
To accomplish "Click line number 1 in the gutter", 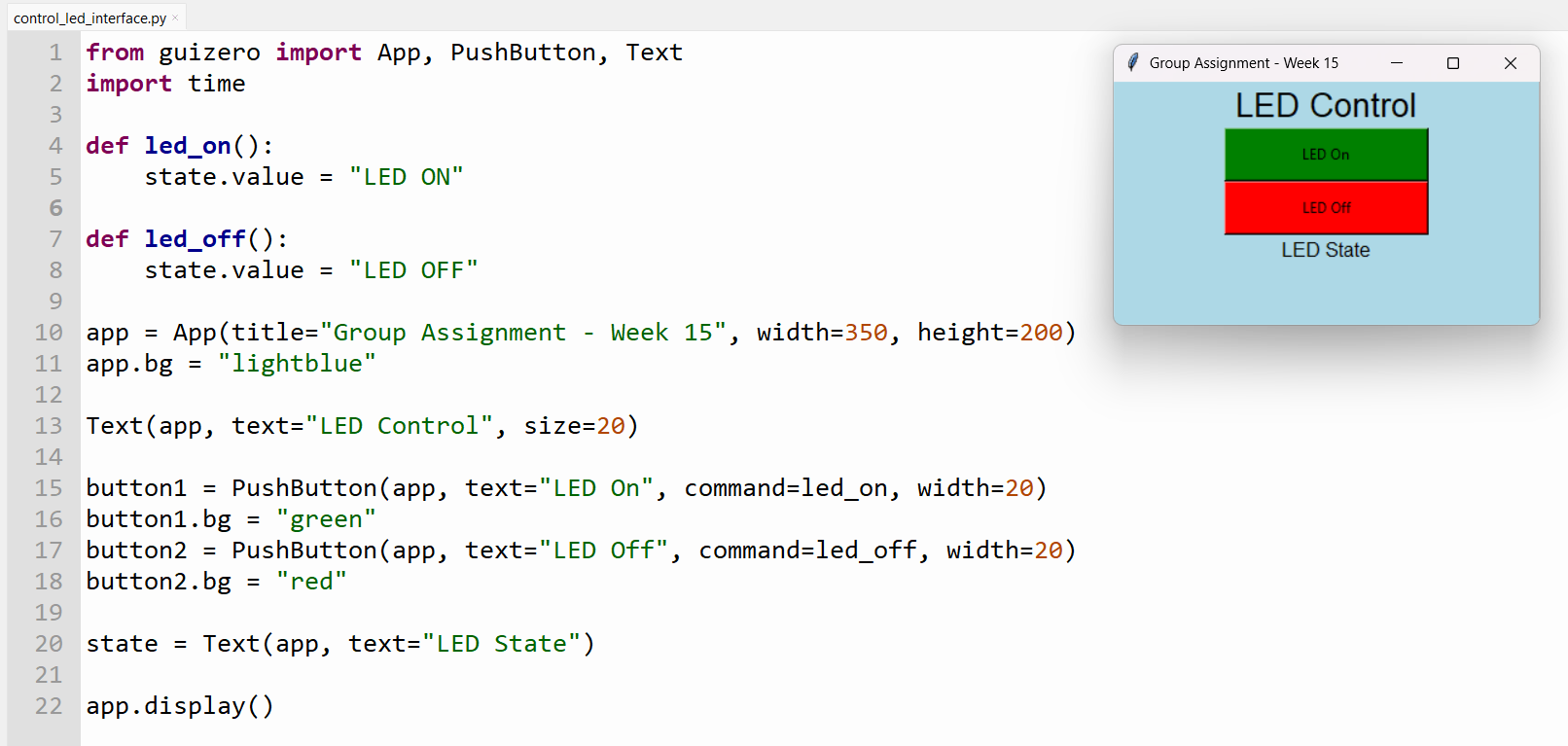I will 55,53.
